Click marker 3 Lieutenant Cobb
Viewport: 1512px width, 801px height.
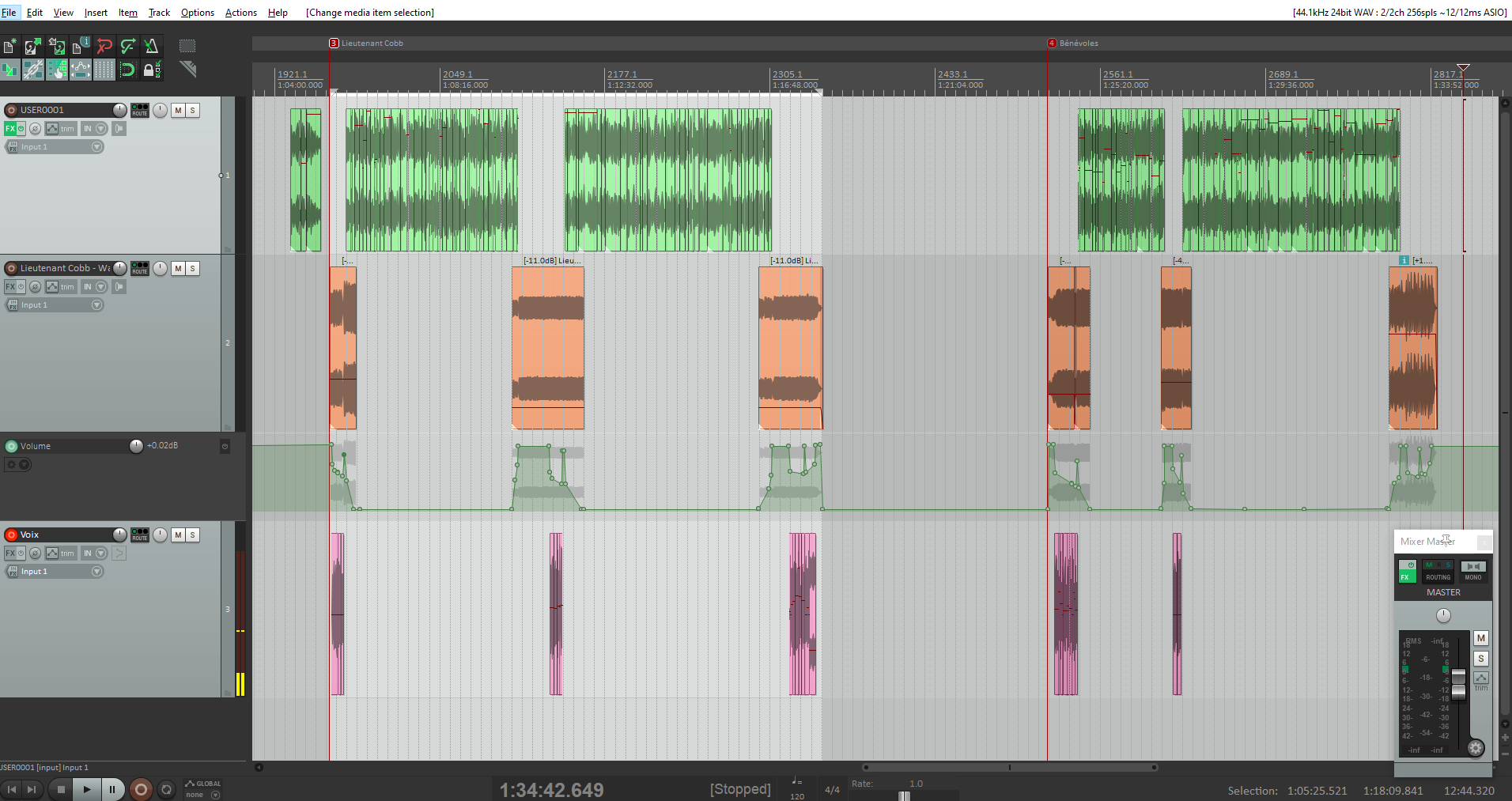point(366,43)
